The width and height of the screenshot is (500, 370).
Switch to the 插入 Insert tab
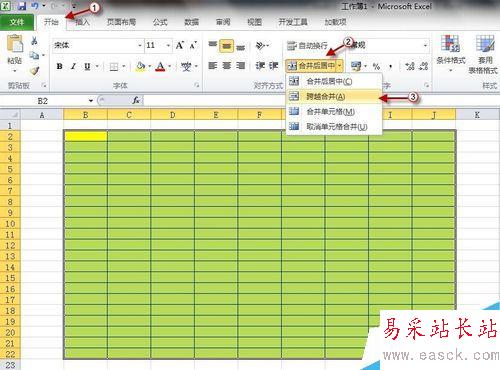[82, 22]
